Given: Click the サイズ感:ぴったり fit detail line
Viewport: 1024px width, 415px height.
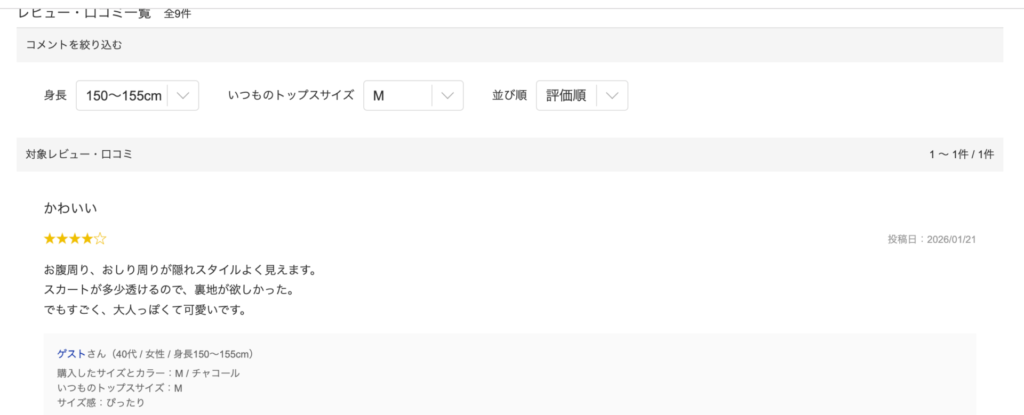Looking at the screenshot, I should point(101,402).
